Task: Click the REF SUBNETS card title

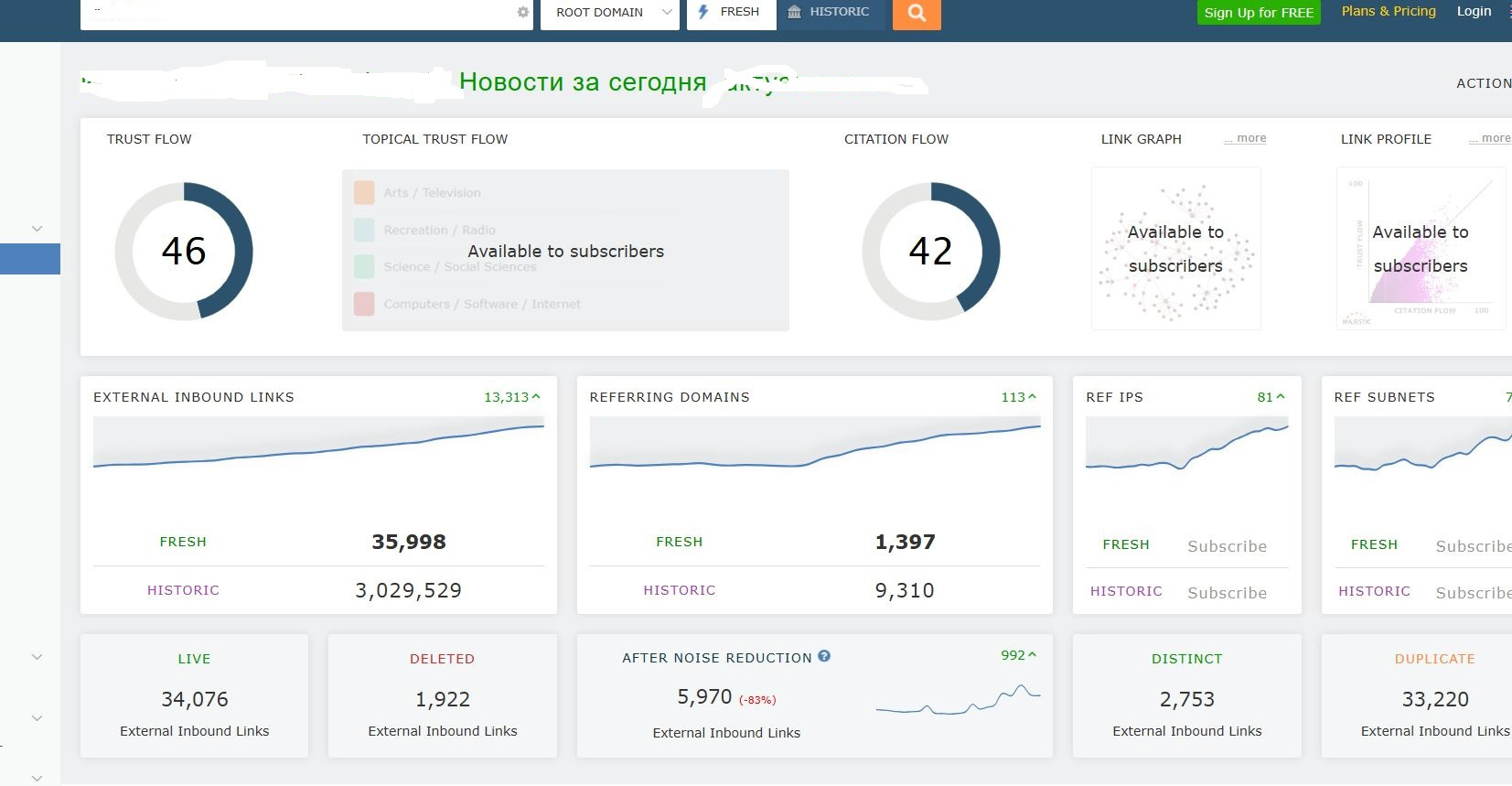Action: coord(1385,397)
